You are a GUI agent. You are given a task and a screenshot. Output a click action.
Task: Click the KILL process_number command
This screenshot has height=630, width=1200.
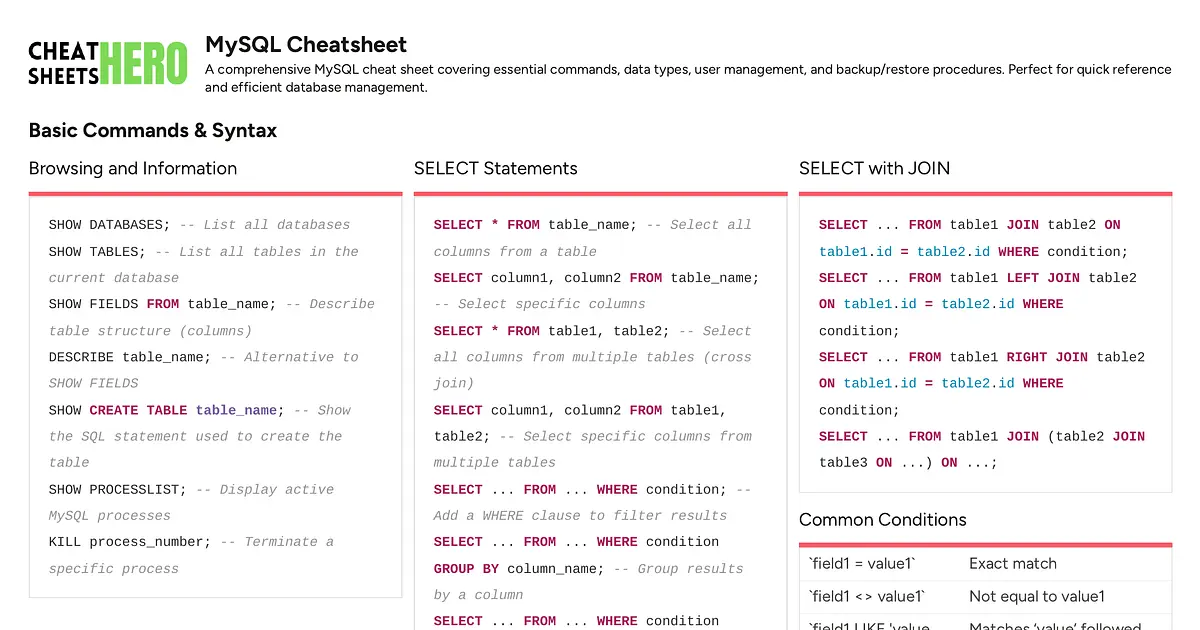(130, 542)
